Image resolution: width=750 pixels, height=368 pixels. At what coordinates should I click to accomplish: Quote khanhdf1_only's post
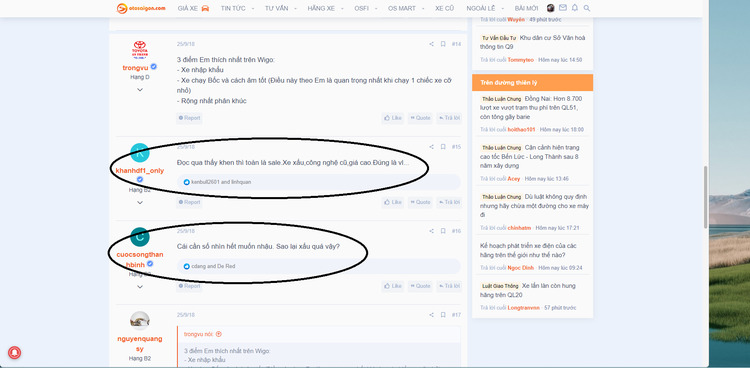pos(420,202)
